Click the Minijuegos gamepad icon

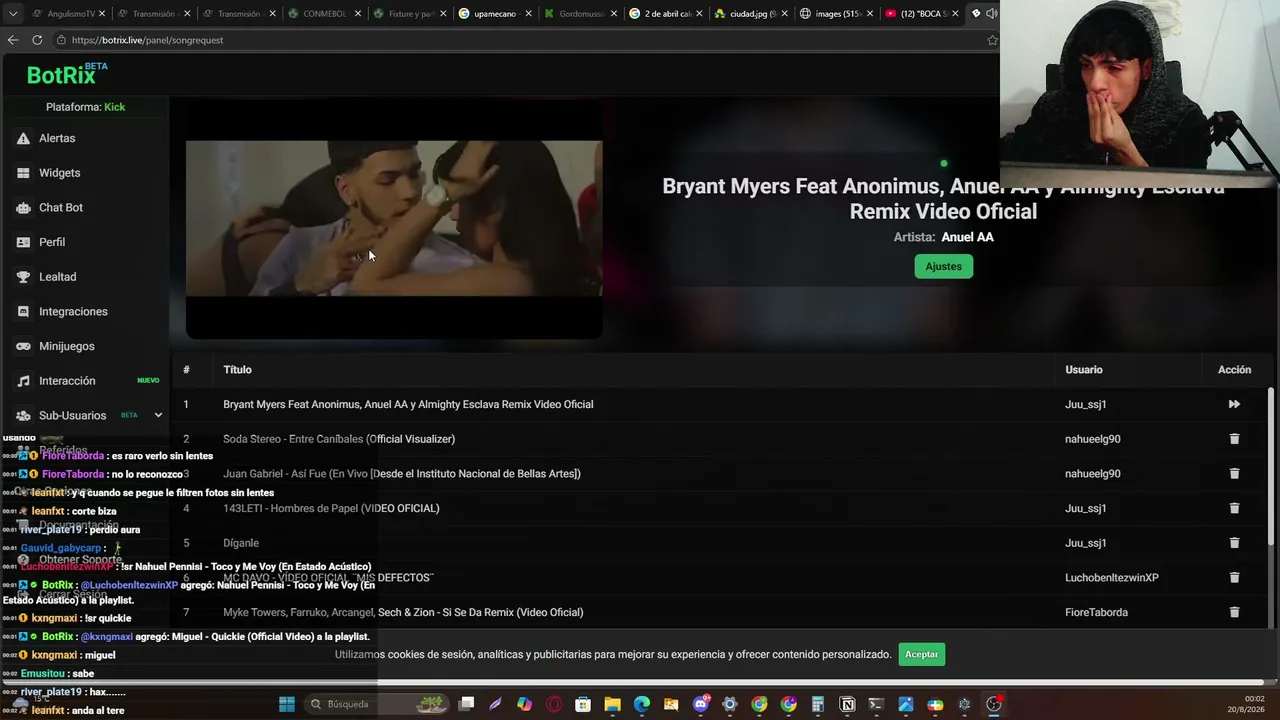click(23, 346)
